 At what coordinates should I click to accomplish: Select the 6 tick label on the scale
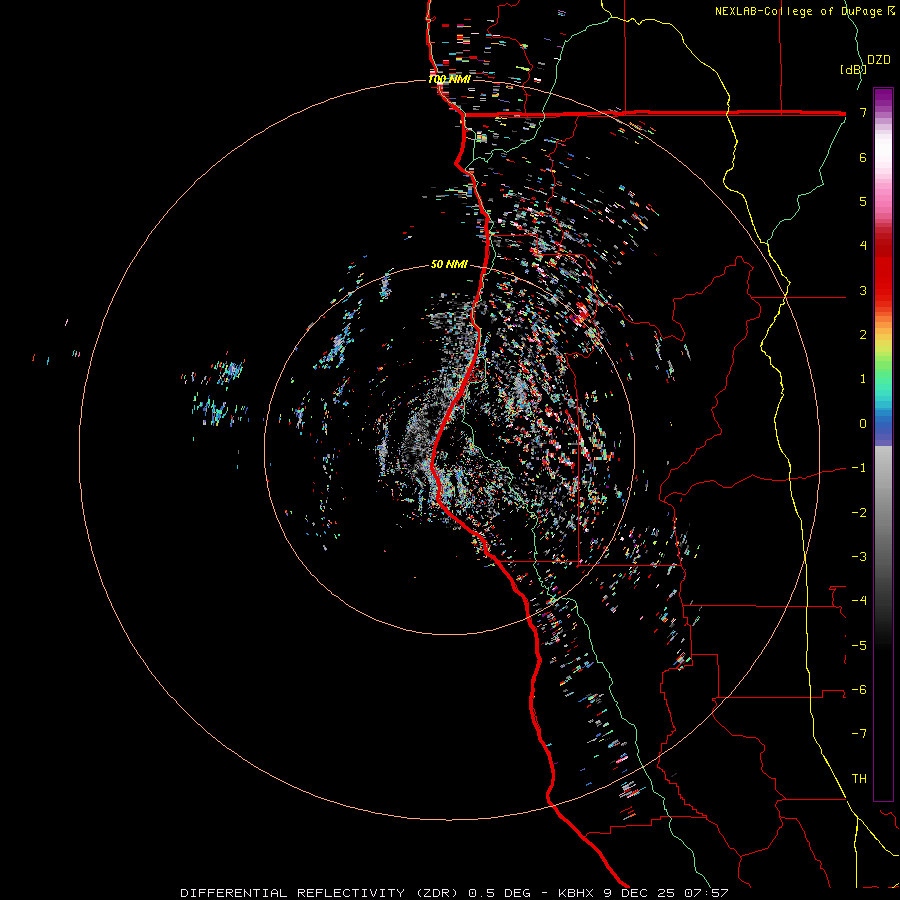(863, 157)
